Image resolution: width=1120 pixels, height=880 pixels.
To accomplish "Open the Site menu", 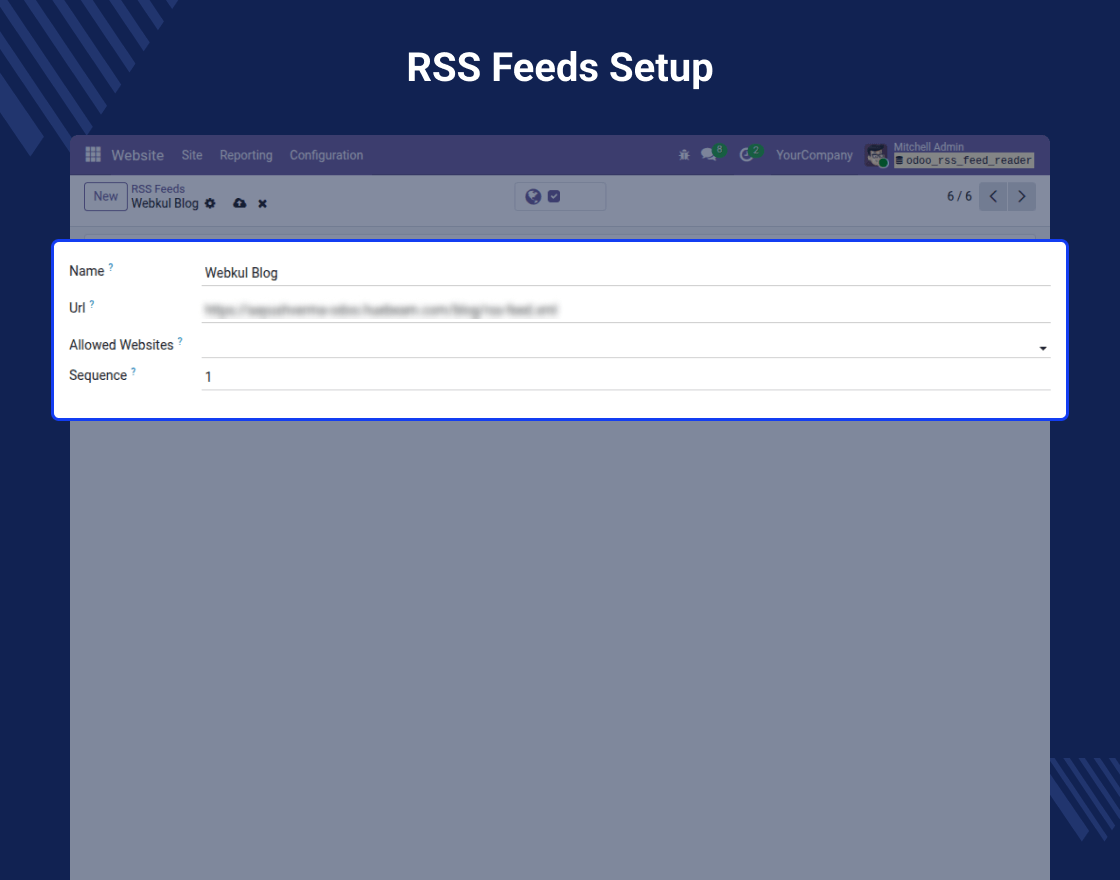I will click(x=192, y=155).
